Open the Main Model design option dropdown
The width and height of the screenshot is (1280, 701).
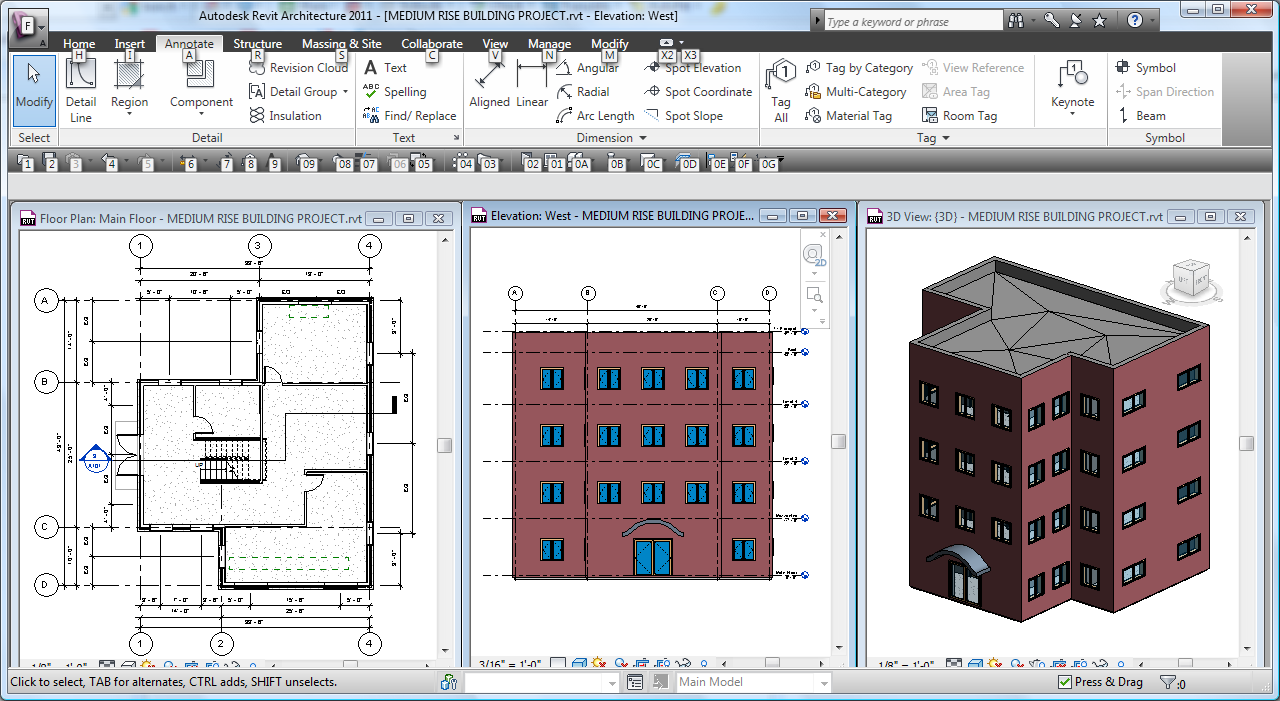pos(823,682)
